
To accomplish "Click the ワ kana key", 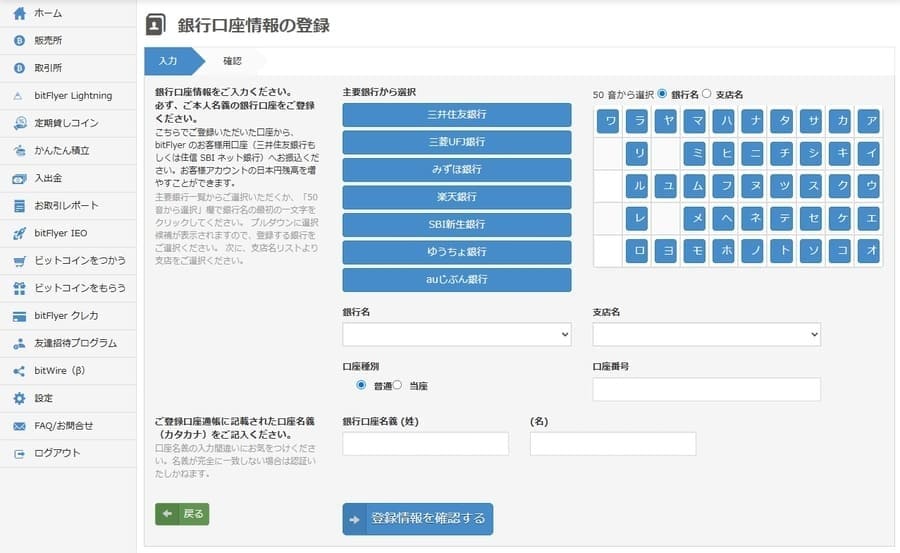I will pos(608,121).
